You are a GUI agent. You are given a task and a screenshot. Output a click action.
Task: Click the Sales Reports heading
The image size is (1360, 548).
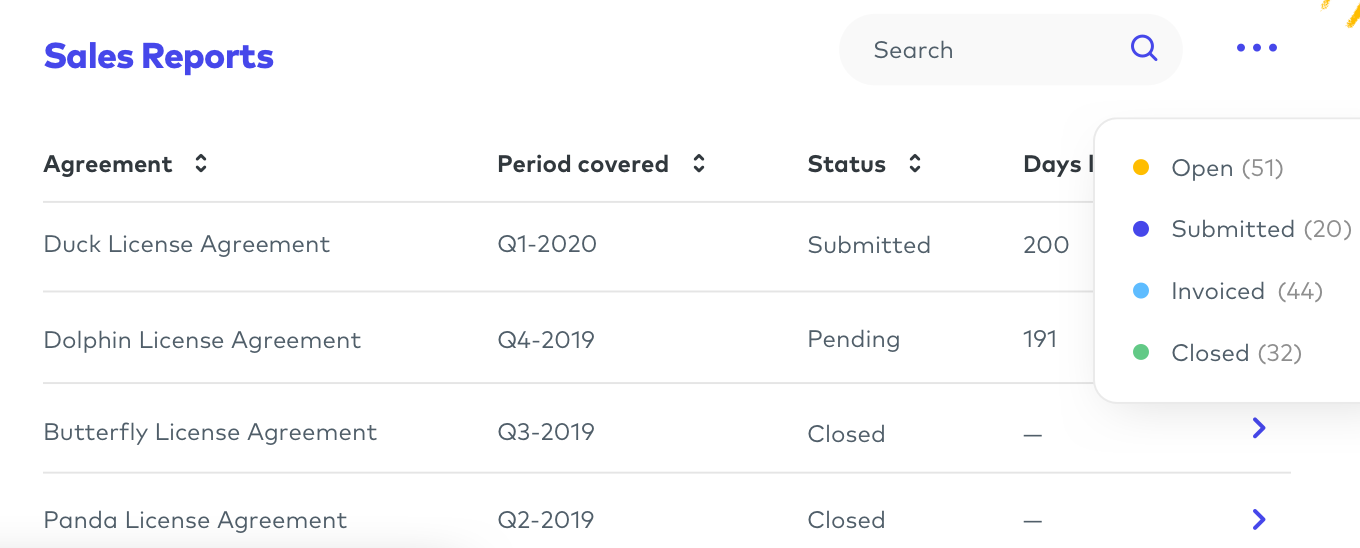pyautogui.click(x=159, y=56)
